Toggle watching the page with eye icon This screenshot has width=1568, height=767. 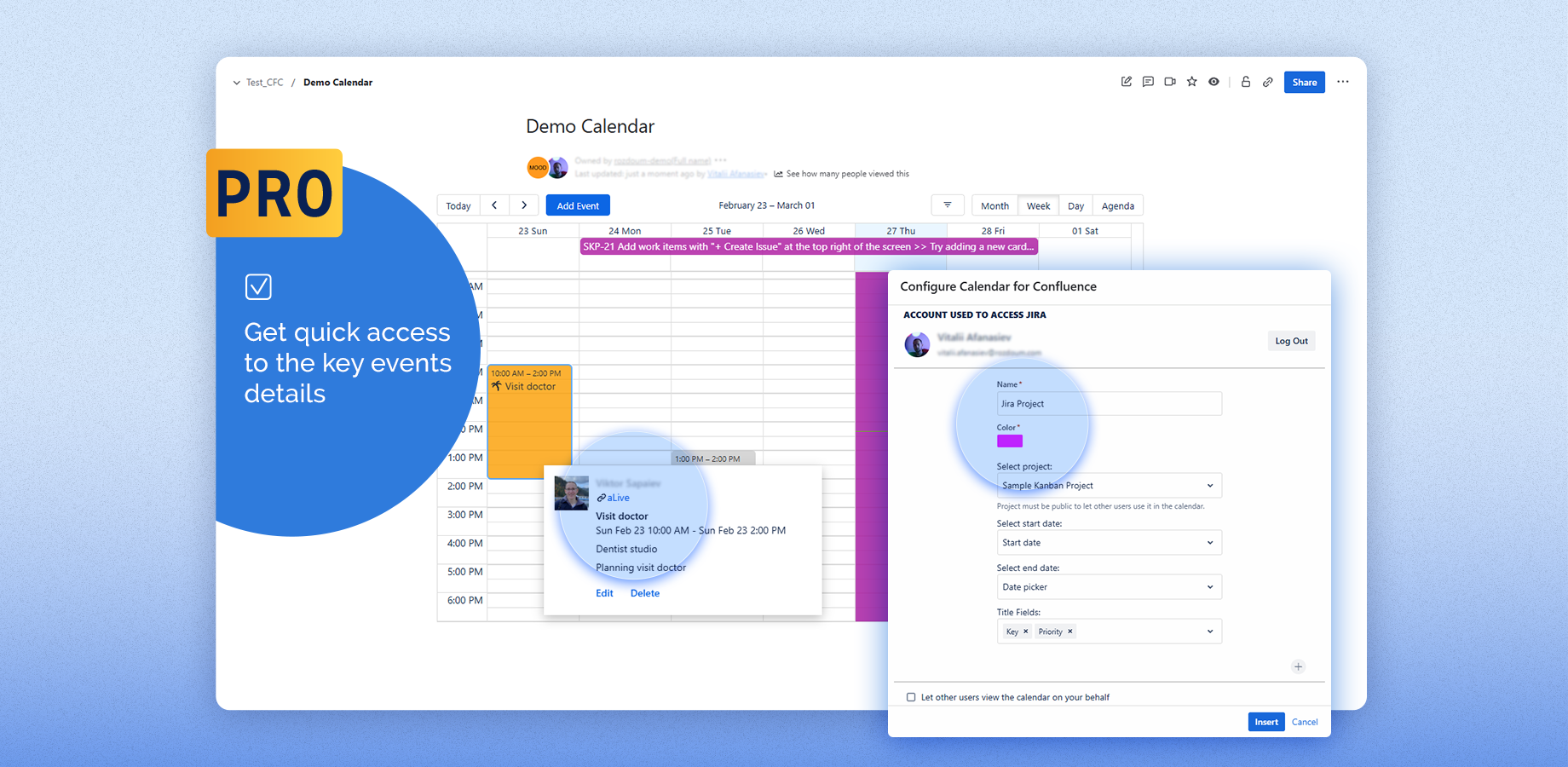pos(1213,82)
